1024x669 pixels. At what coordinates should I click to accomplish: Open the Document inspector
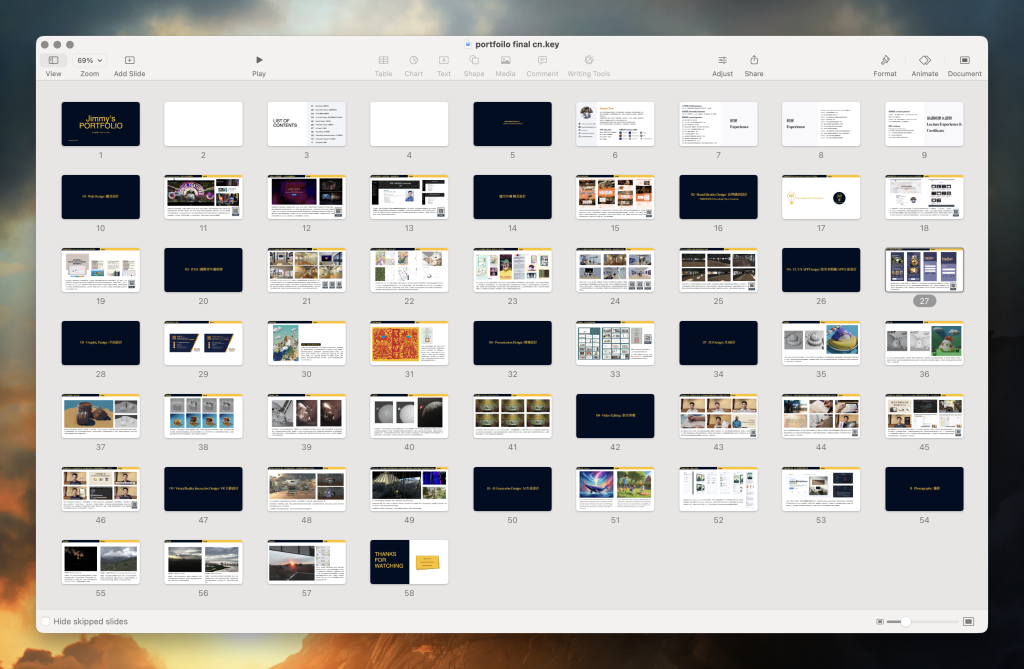tap(964, 61)
